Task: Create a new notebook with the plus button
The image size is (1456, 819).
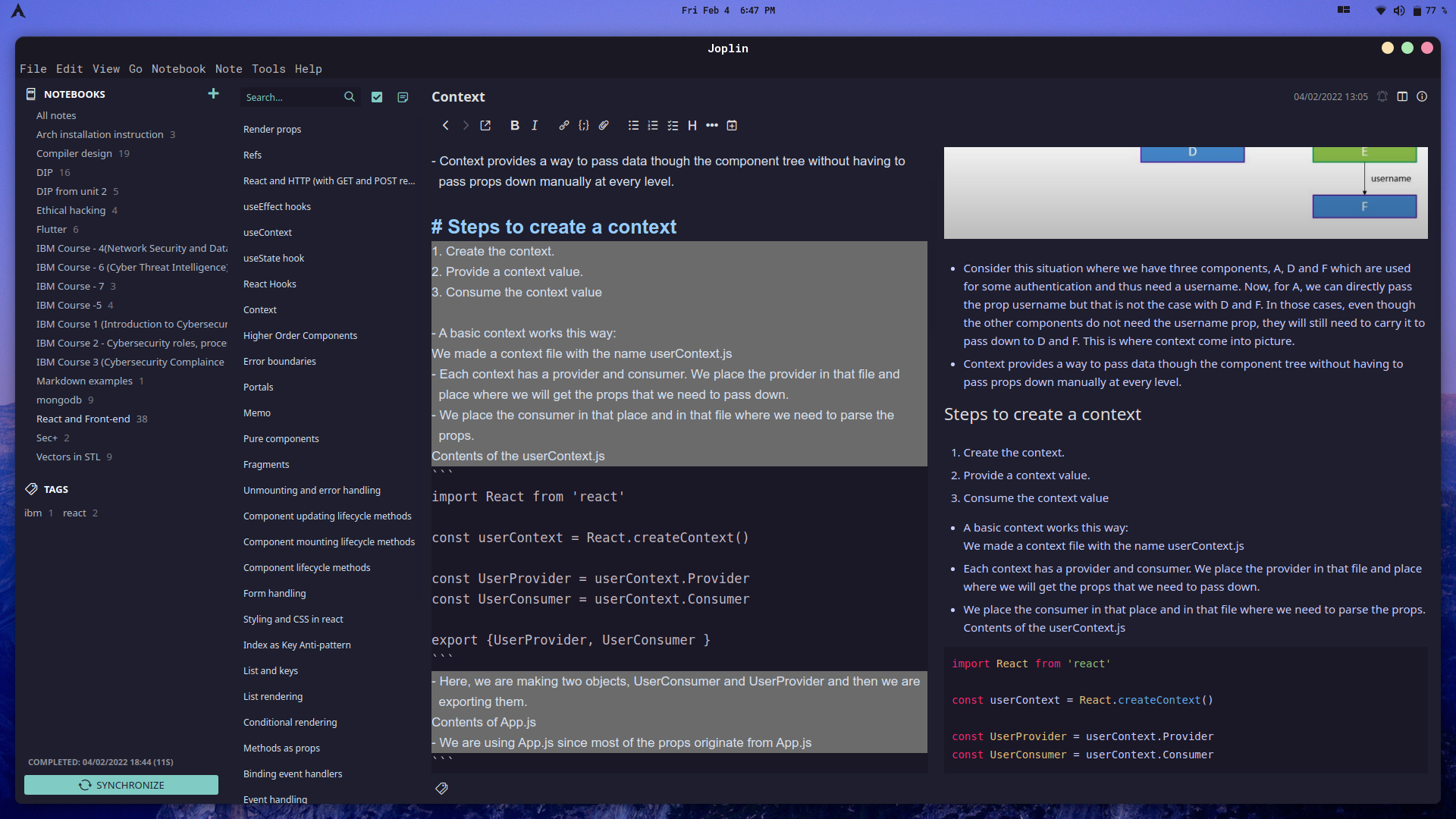Action: 213,93
